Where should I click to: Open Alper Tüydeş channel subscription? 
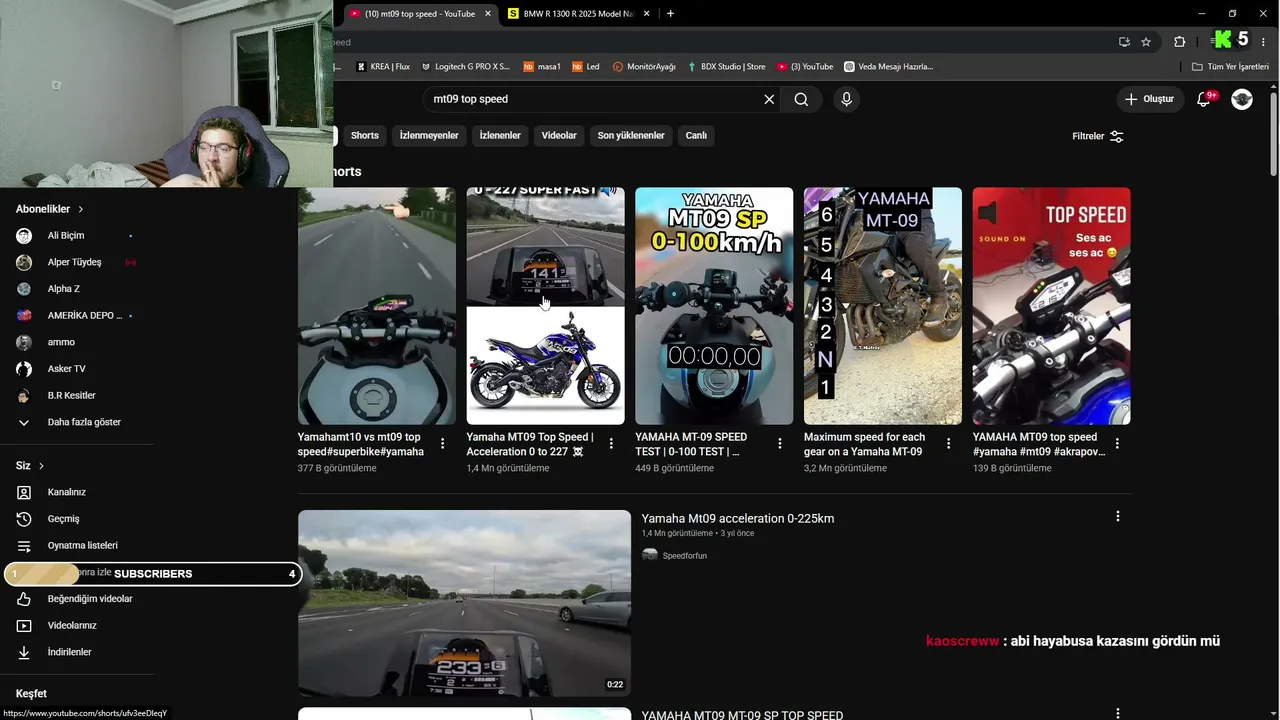[x=76, y=262]
